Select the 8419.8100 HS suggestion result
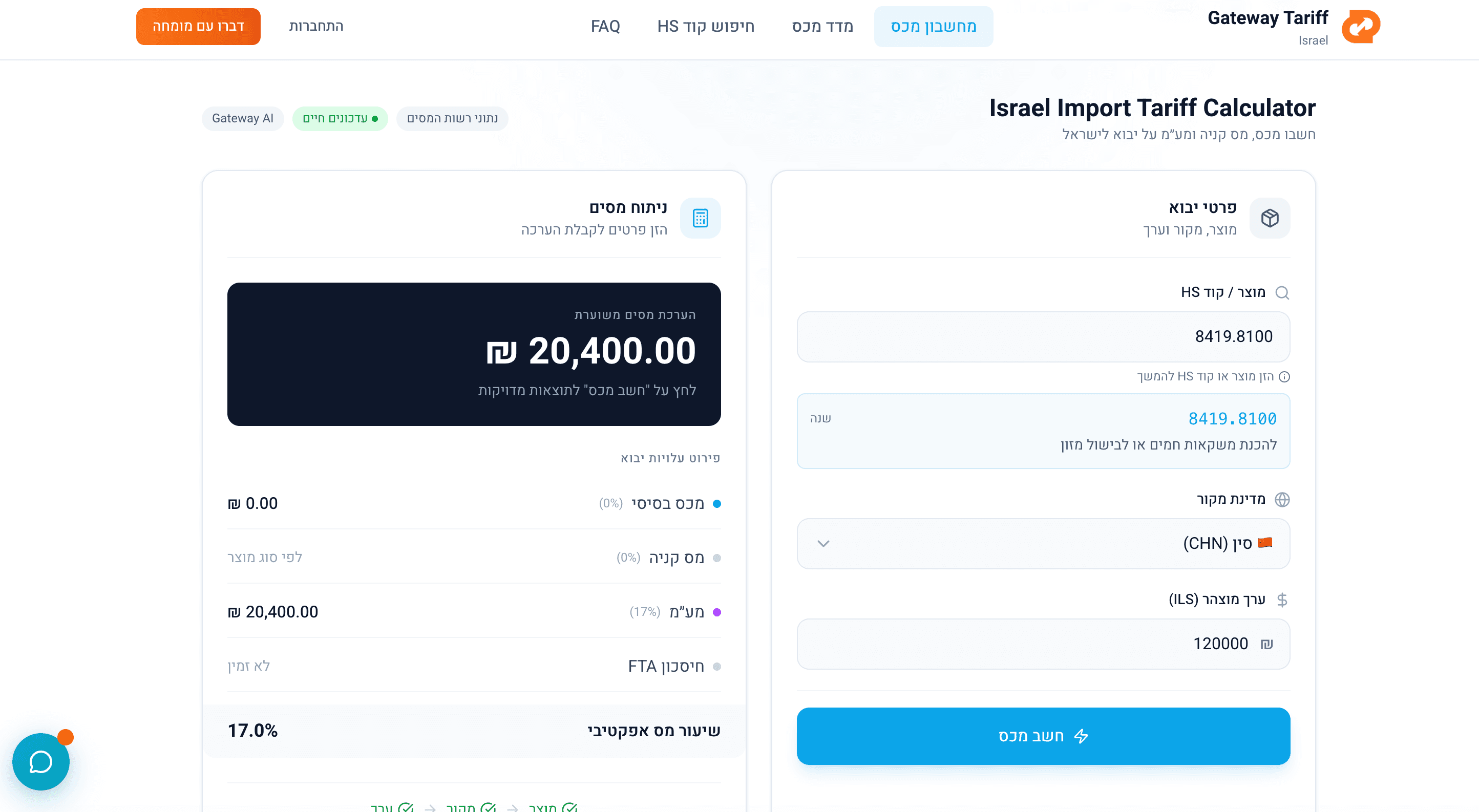1479x812 pixels. pos(1043,431)
